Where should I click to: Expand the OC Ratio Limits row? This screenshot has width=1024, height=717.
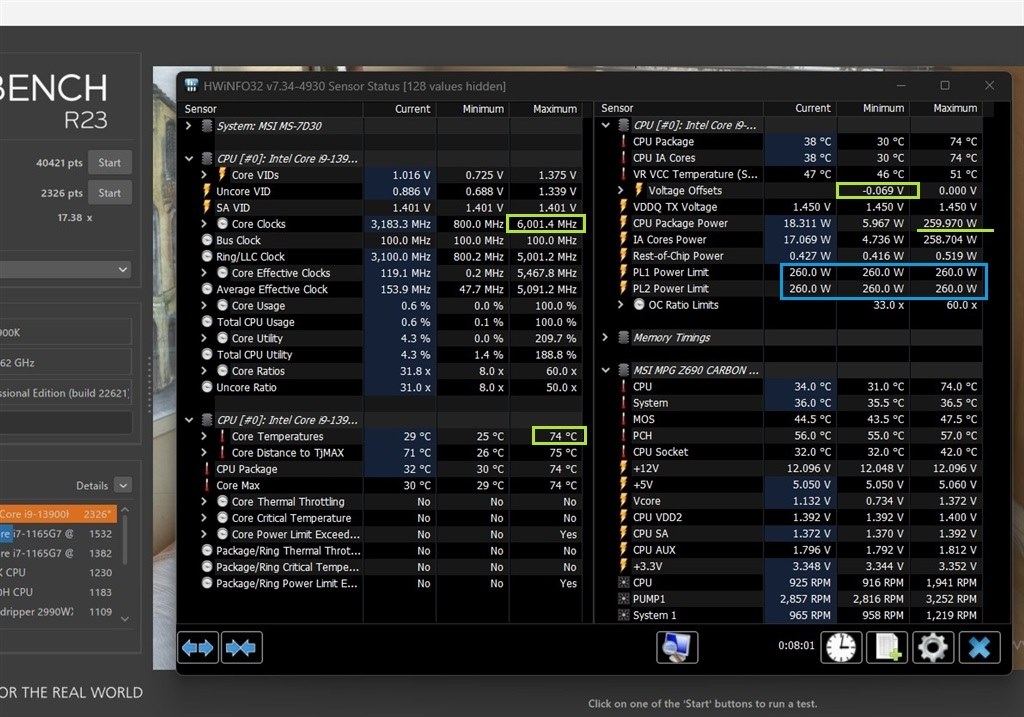pyautogui.click(x=620, y=304)
